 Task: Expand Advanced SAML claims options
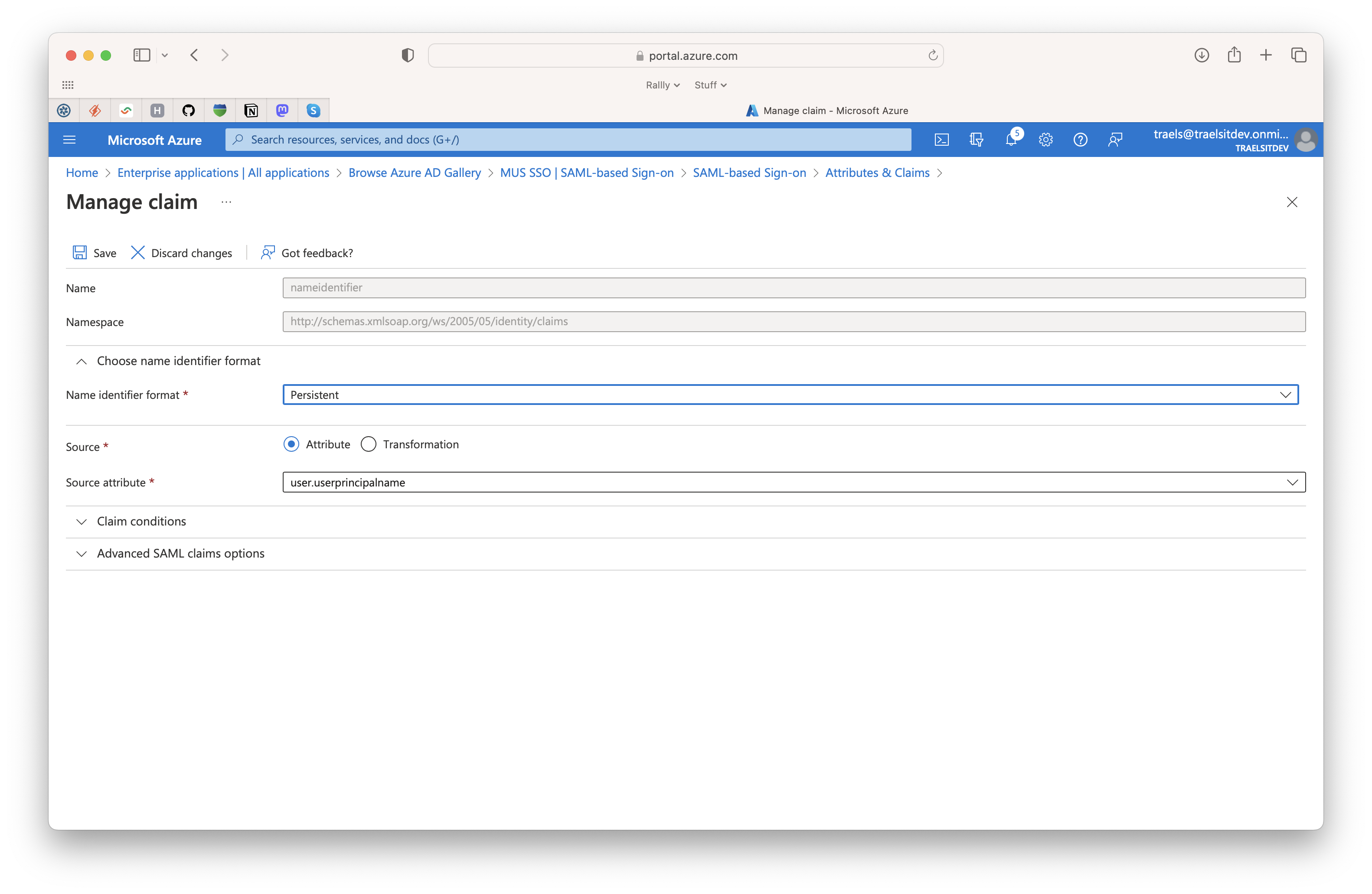pyautogui.click(x=170, y=553)
